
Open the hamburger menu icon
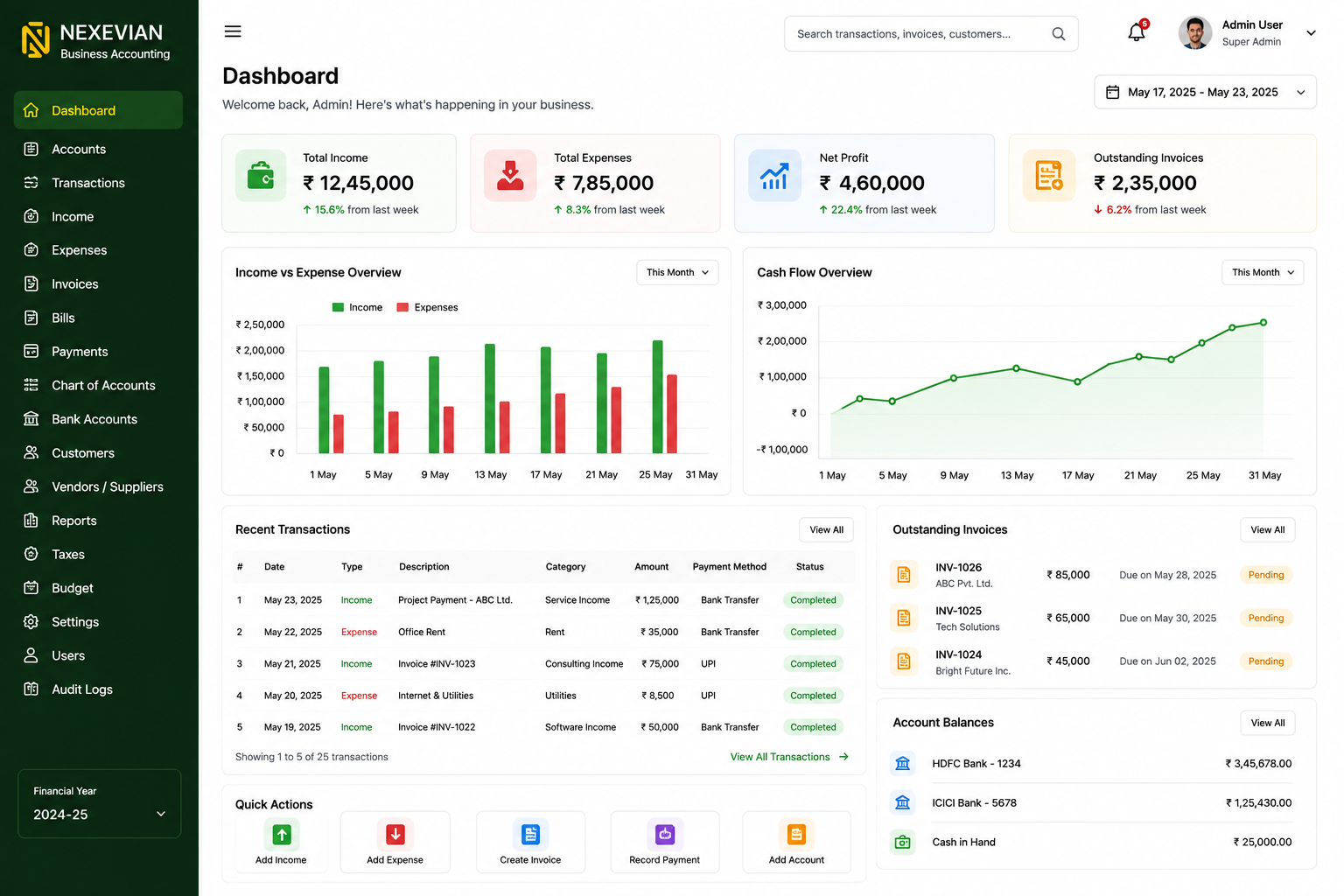[x=233, y=31]
